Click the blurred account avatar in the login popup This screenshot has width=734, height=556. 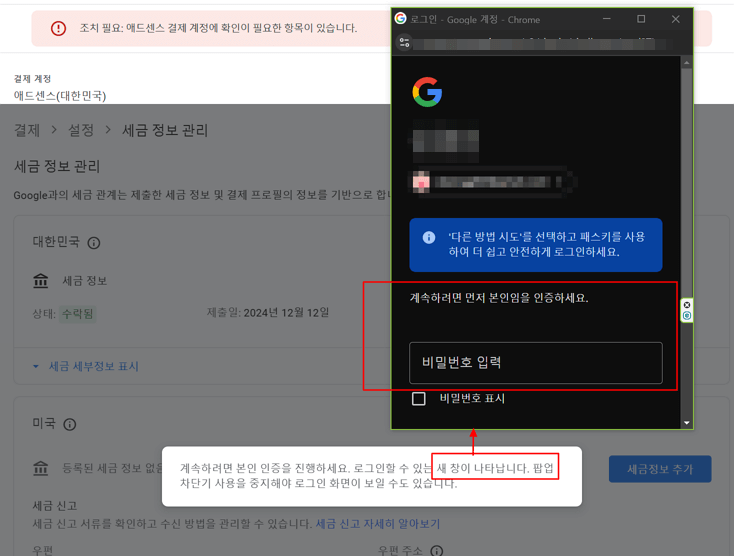click(x=421, y=182)
